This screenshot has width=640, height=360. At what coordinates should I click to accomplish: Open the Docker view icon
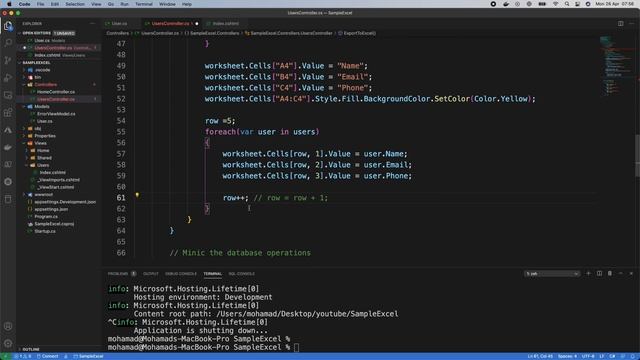coord(8,147)
